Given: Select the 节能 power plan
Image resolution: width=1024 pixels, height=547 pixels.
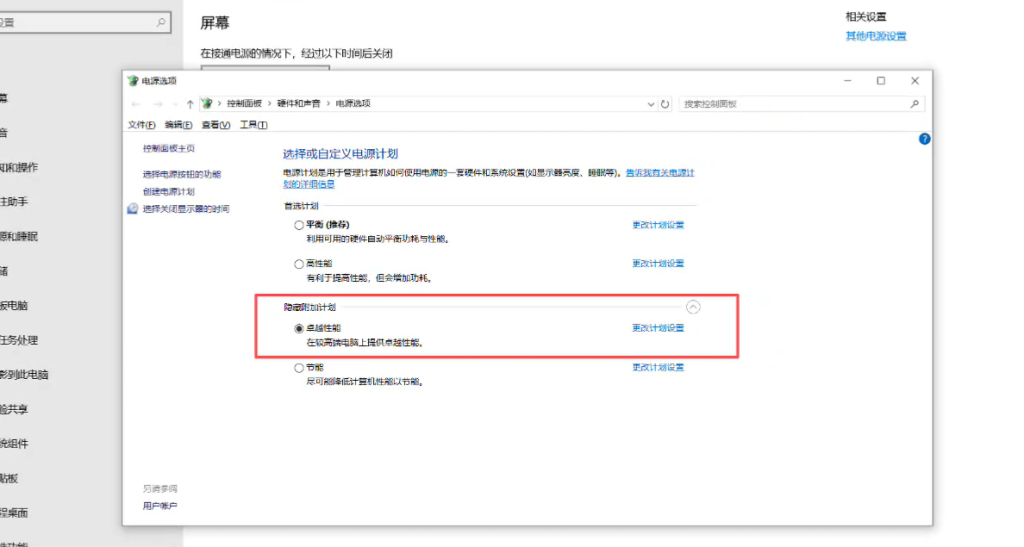Looking at the screenshot, I should (x=299, y=368).
